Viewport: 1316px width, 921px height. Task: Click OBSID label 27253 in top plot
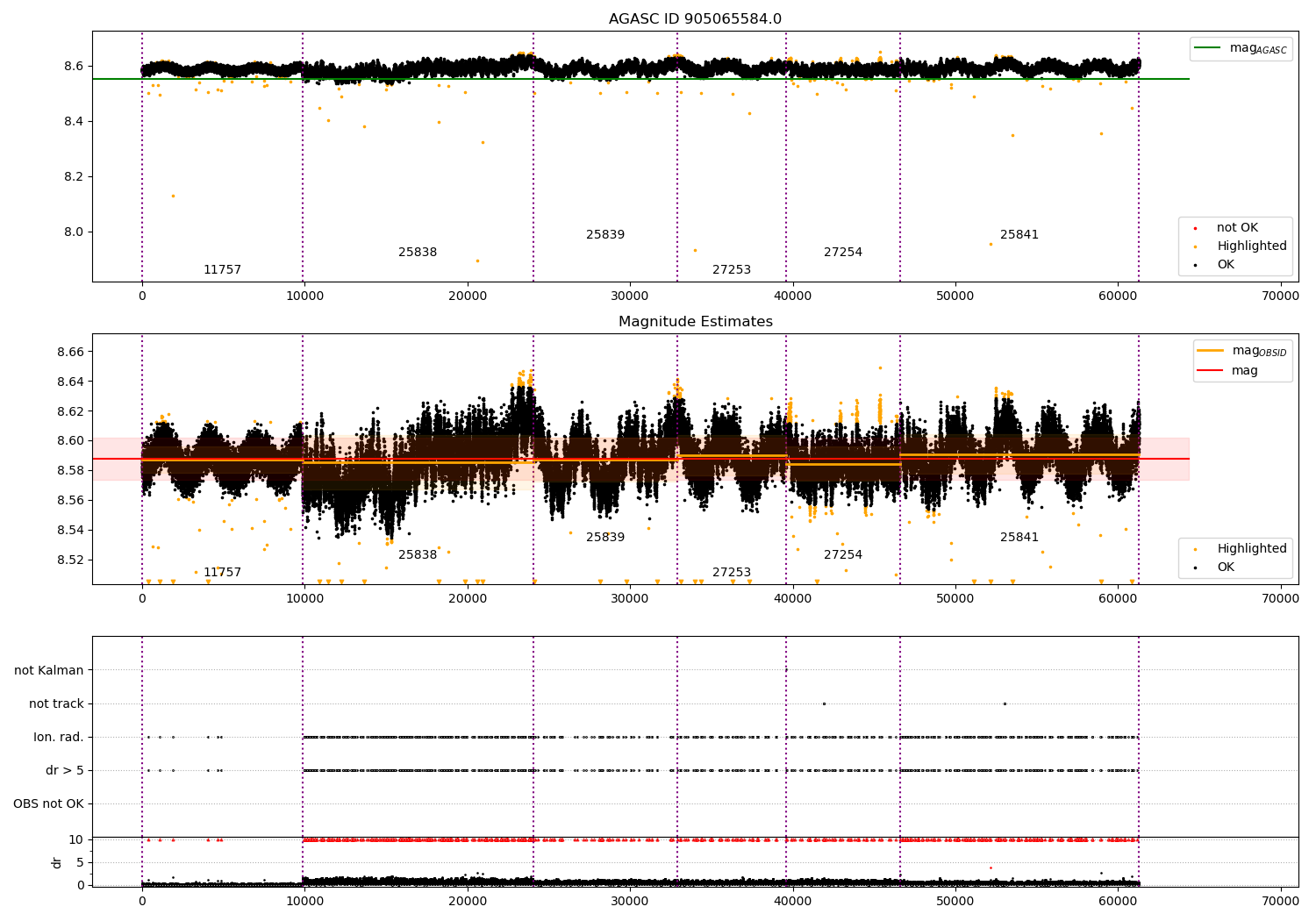point(732,270)
